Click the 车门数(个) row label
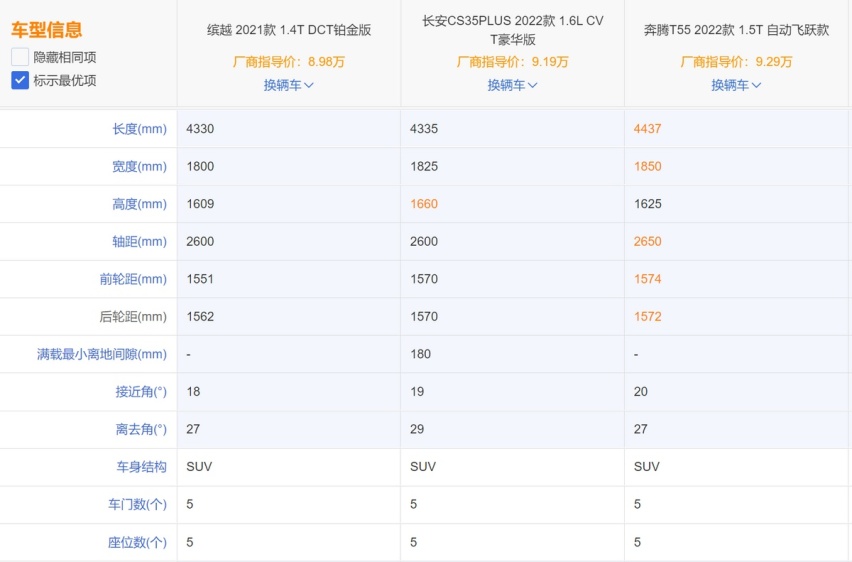The height and width of the screenshot is (562, 852). [x=137, y=504]
